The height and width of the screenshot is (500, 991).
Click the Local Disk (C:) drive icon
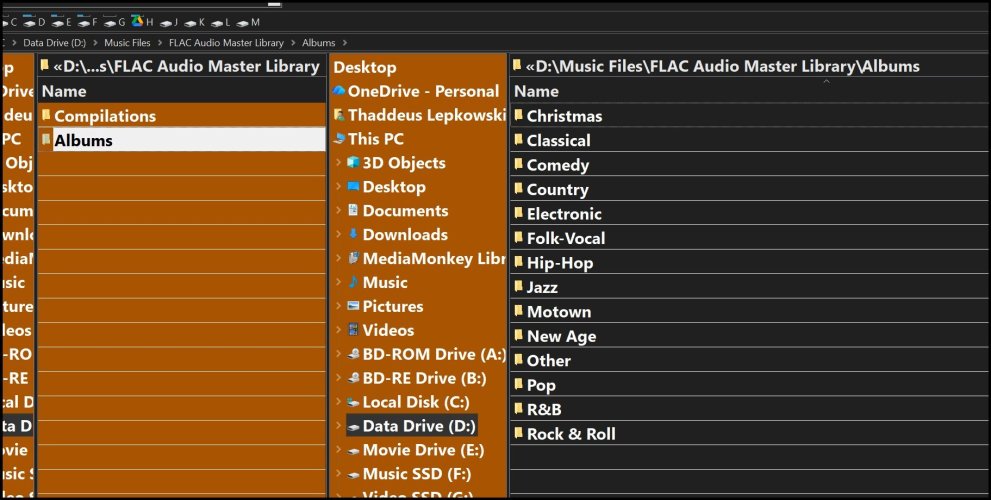[354, 402]
